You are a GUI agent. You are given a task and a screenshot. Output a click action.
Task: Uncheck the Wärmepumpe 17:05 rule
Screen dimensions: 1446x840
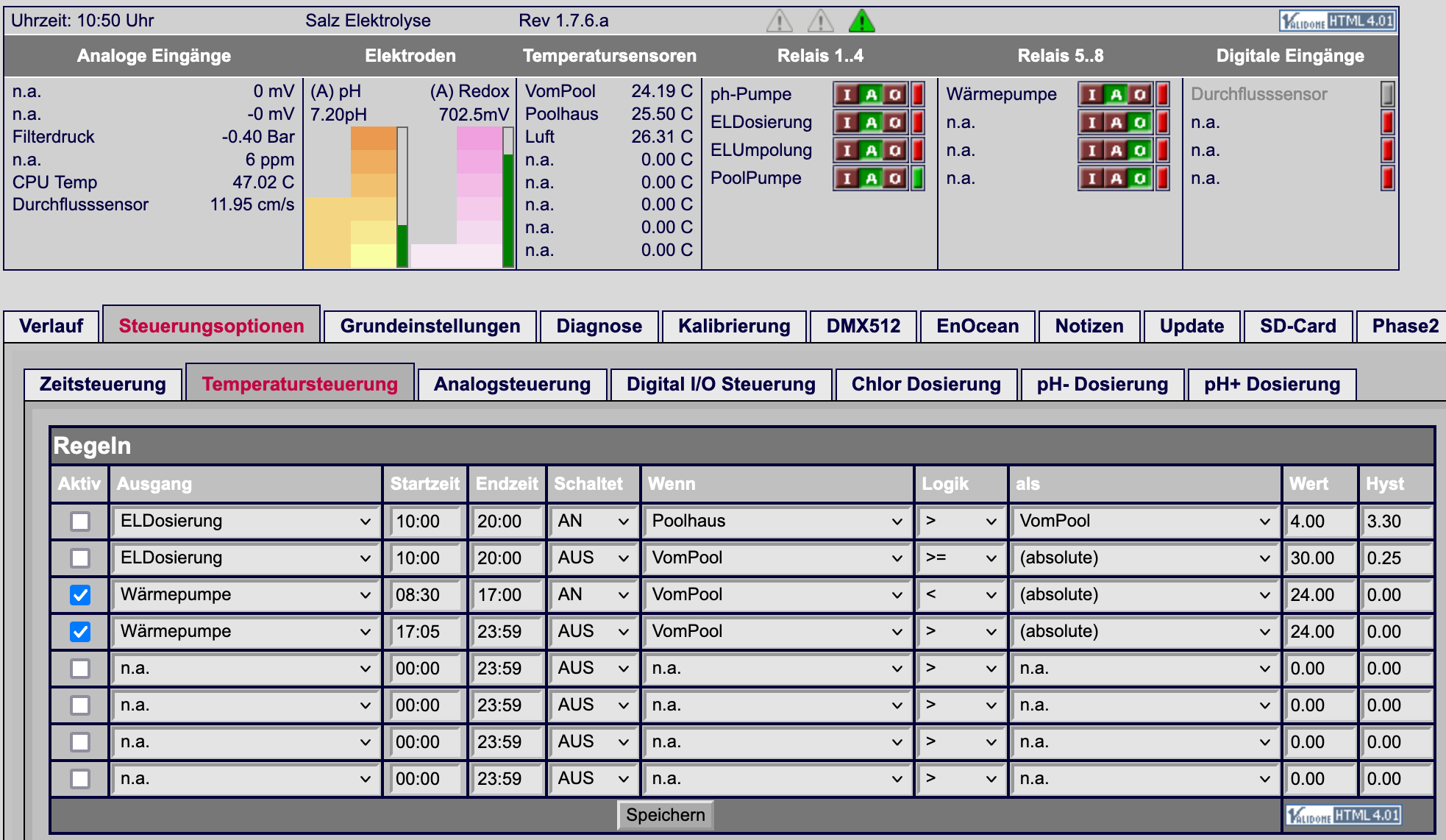[x=80, y=631]
